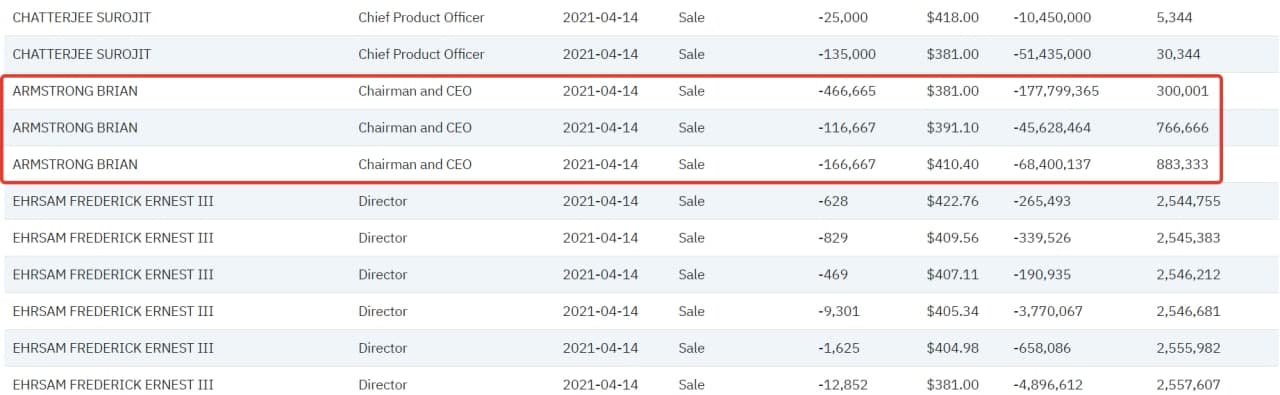Select the ARMSTRONG BRIAN name in the $391.10 row
1280x395 pixels.
[x=75, y=128]
